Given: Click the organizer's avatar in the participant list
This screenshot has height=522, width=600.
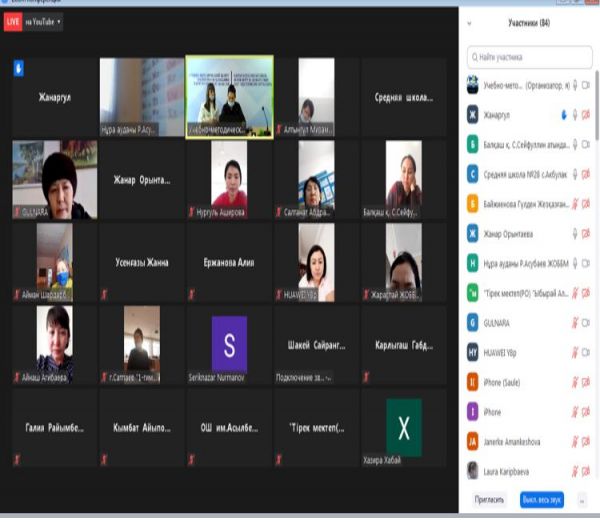Looking at the screenshot, I should pyautogui.click(x=473, y=86).
